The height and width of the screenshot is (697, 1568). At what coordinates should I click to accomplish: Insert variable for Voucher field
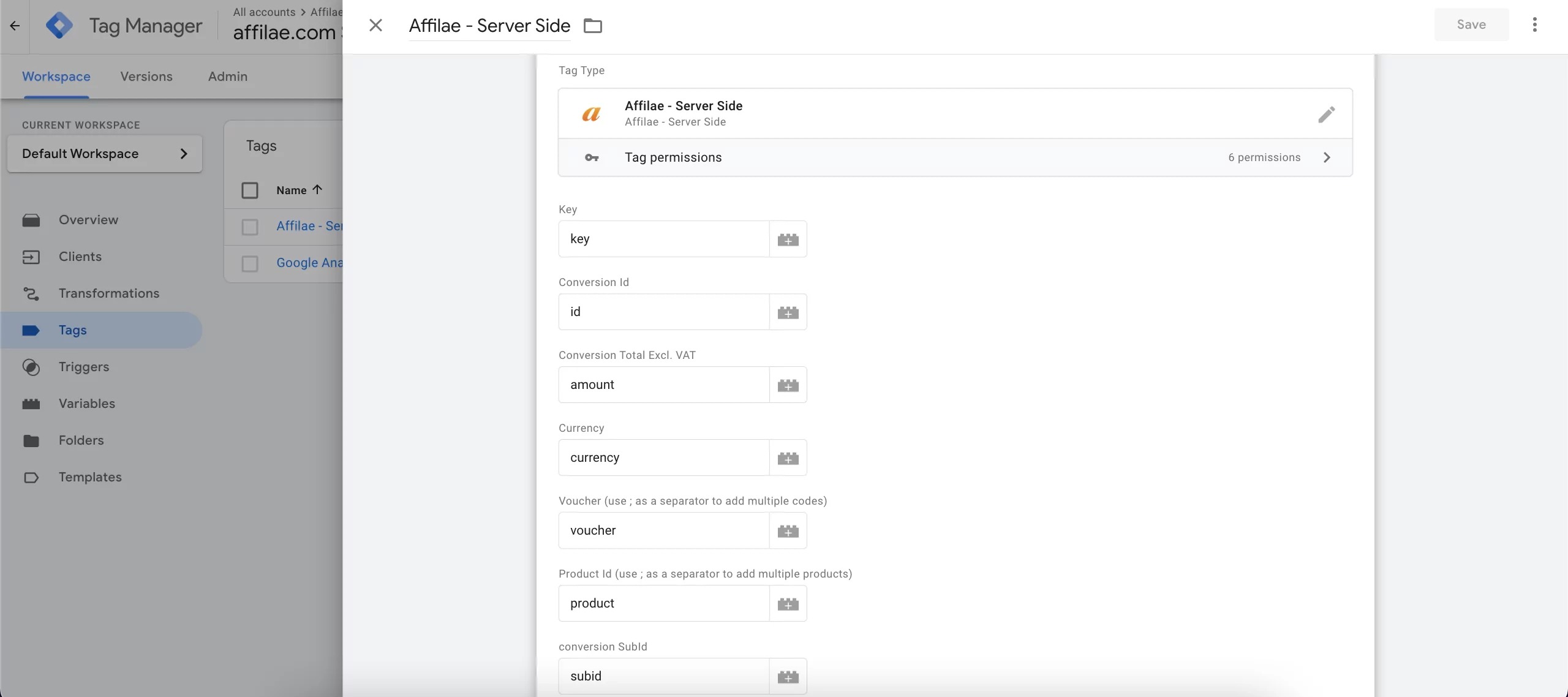[x=788, y=530]
